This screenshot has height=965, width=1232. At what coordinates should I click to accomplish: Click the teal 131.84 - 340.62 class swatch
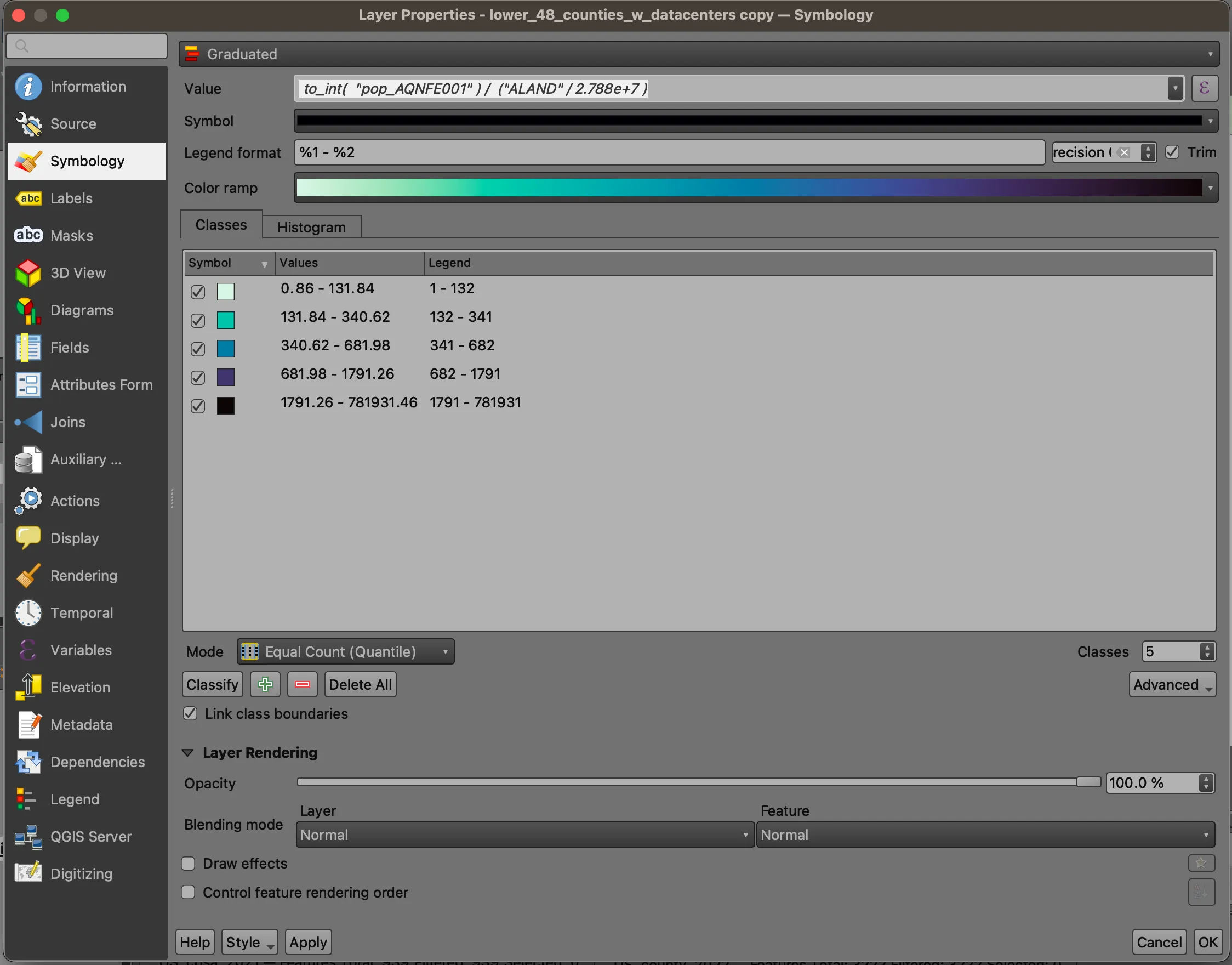point(225,320)
